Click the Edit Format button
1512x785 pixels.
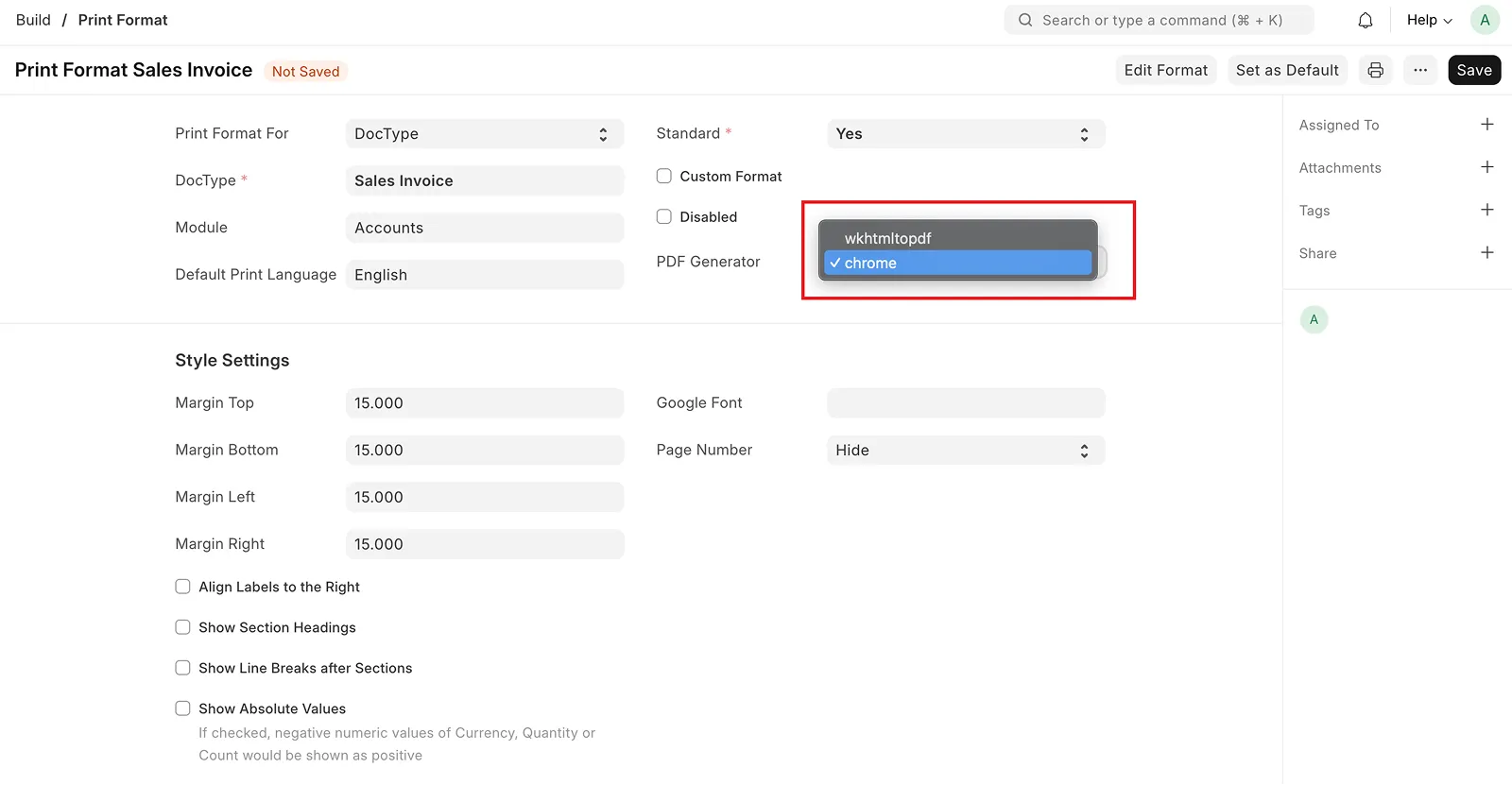point(1165,70)
